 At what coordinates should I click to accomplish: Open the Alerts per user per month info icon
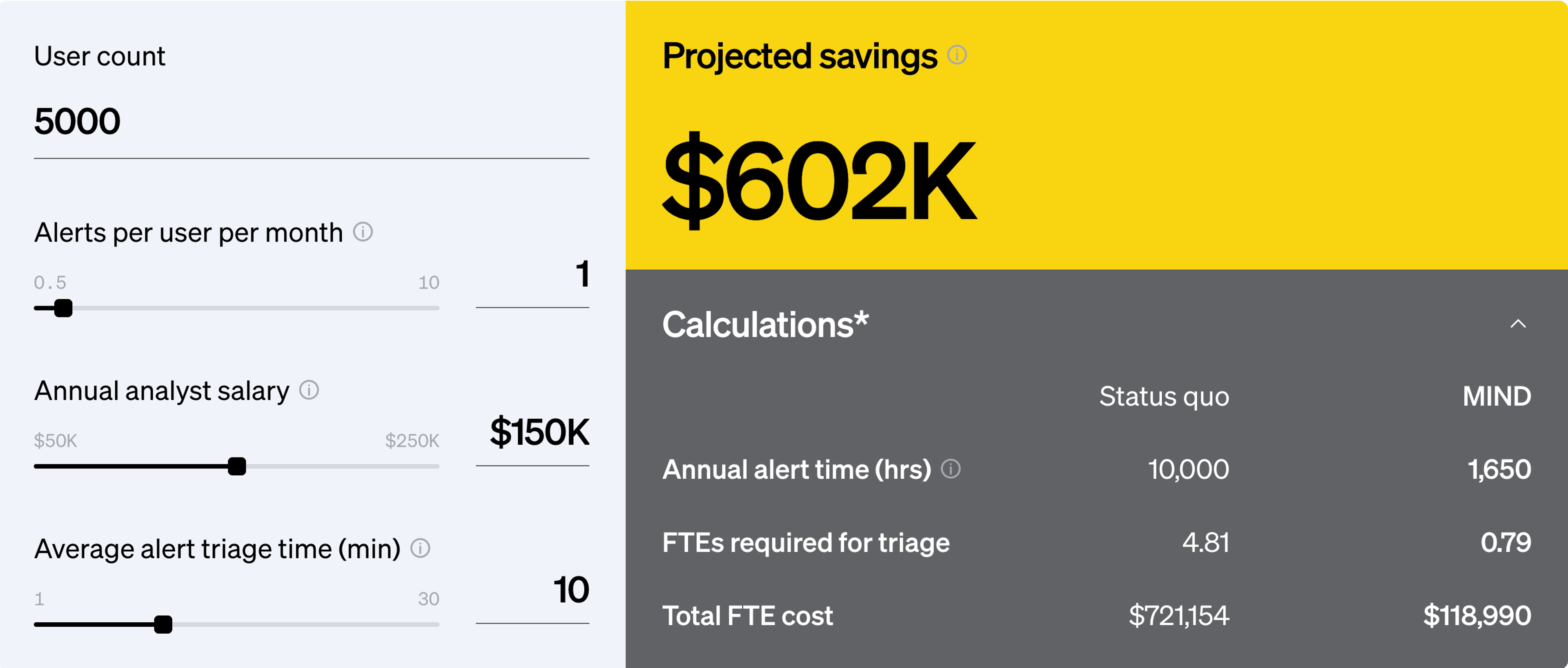pos(363,232)
